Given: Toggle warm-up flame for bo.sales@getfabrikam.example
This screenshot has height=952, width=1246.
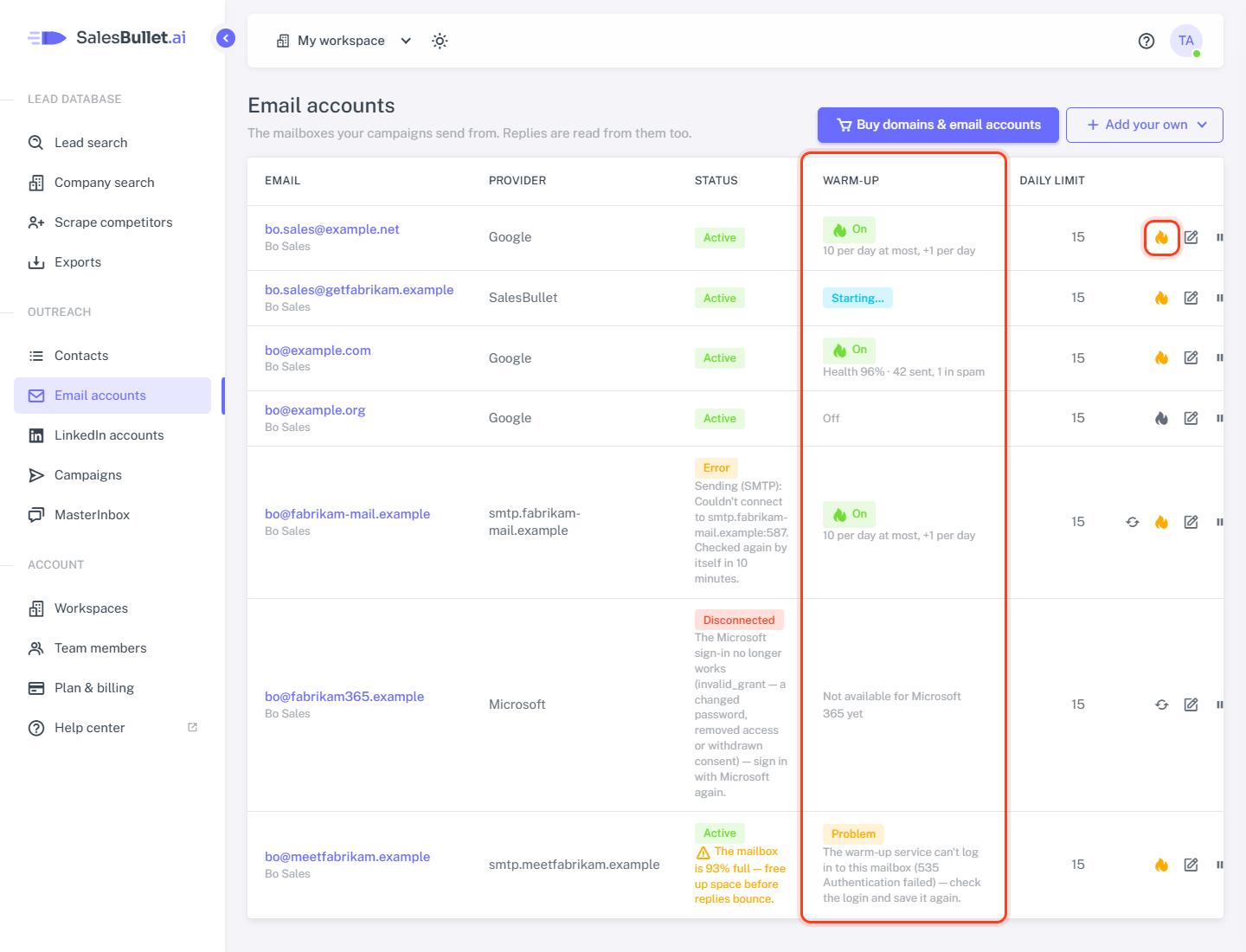Looking at the screenshot, I should pos(1162,298).
